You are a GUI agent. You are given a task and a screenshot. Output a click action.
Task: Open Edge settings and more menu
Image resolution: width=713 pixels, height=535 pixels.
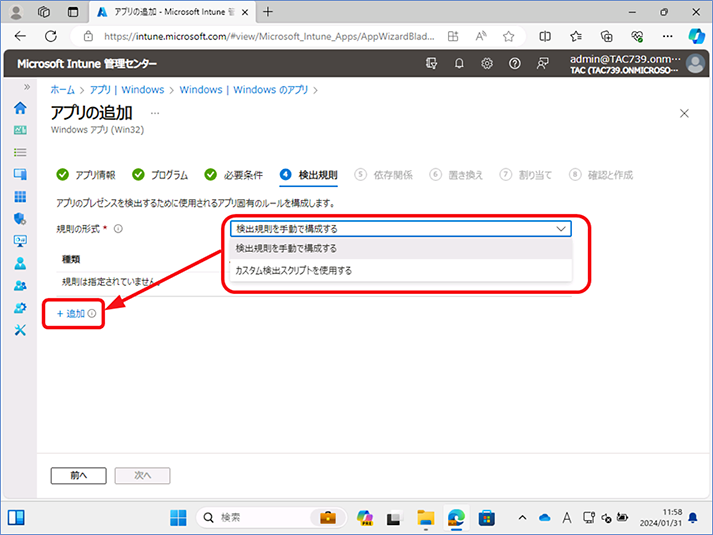668,36
